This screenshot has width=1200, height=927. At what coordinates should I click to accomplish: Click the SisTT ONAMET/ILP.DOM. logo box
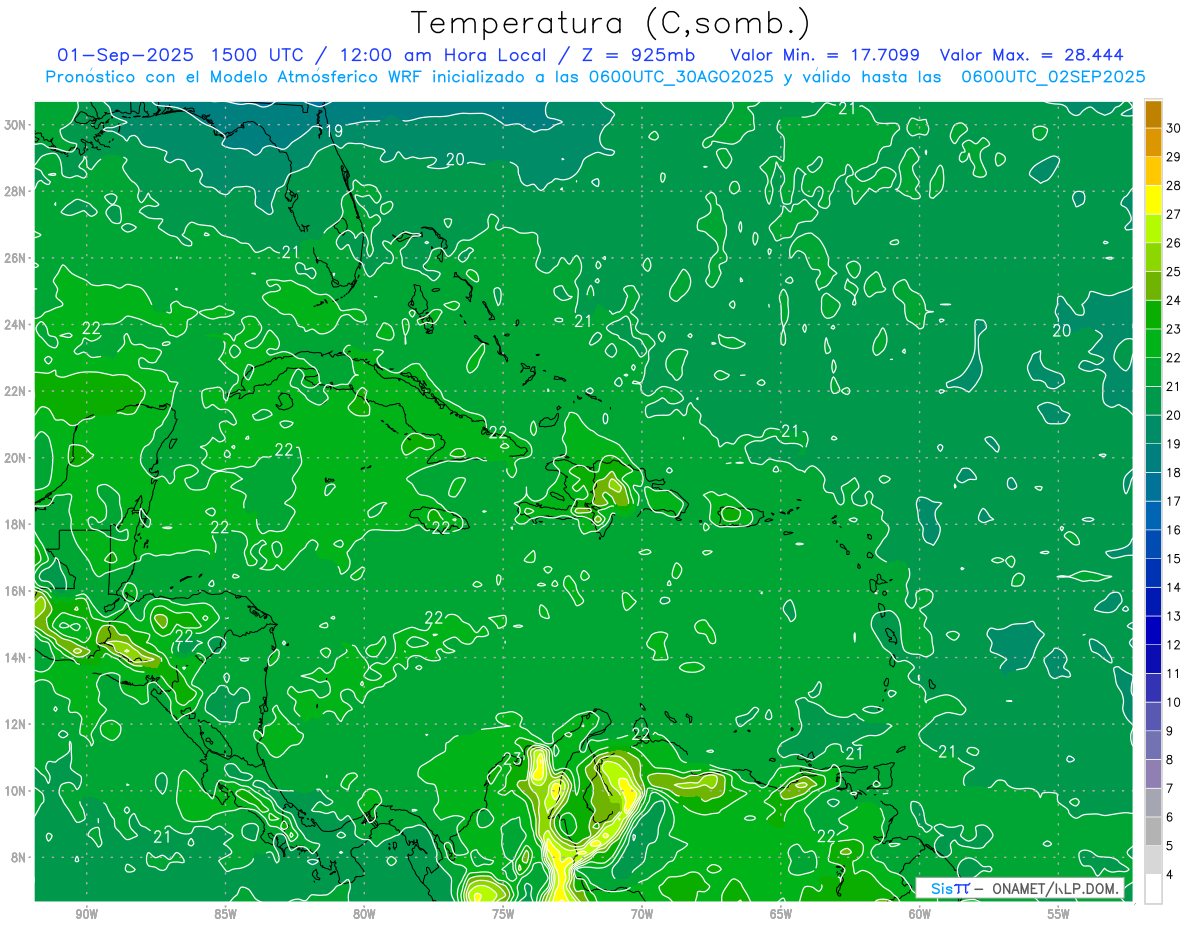[x=1020, y=888]
